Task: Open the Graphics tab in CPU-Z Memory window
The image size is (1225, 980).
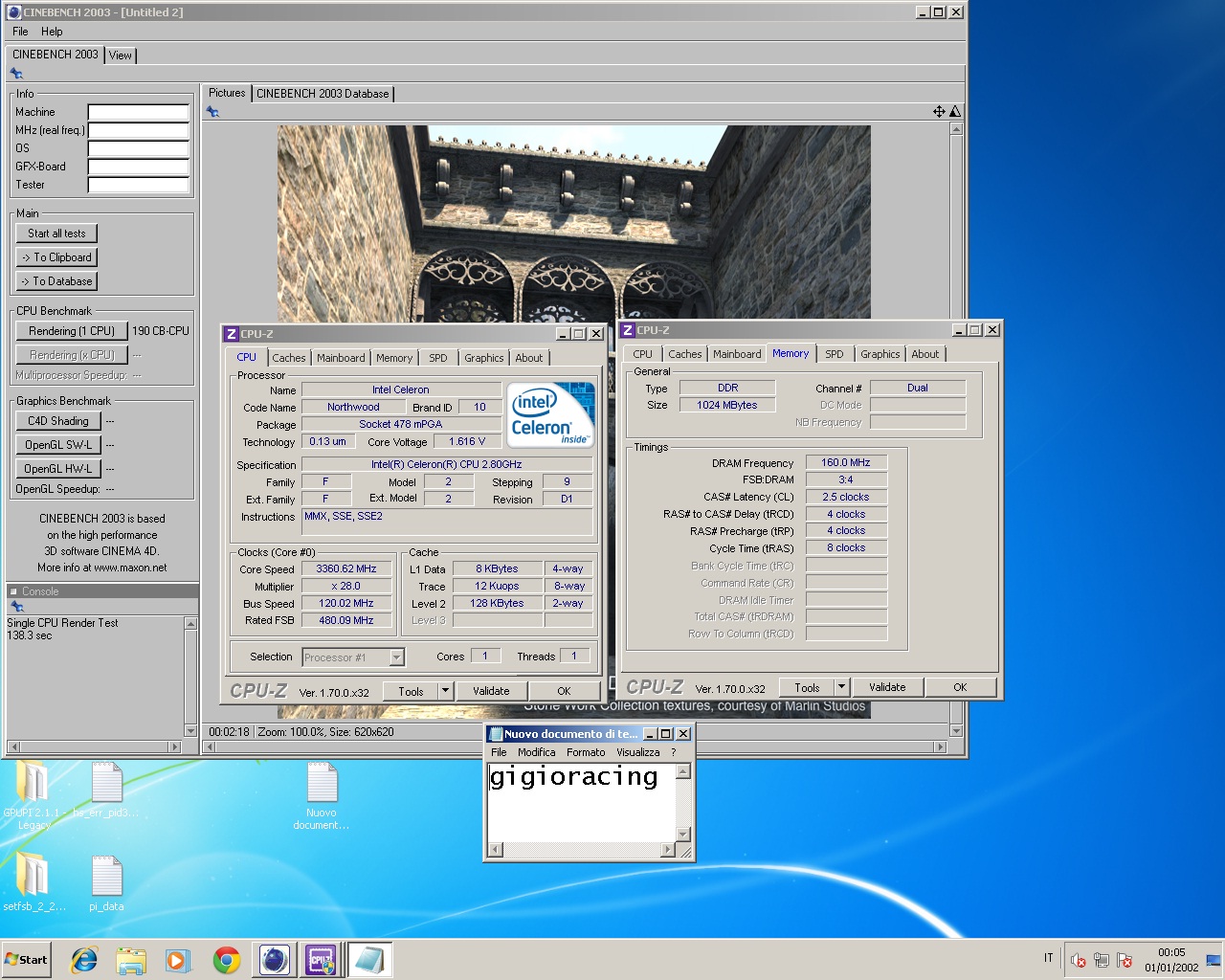Action: pos(880,354)
